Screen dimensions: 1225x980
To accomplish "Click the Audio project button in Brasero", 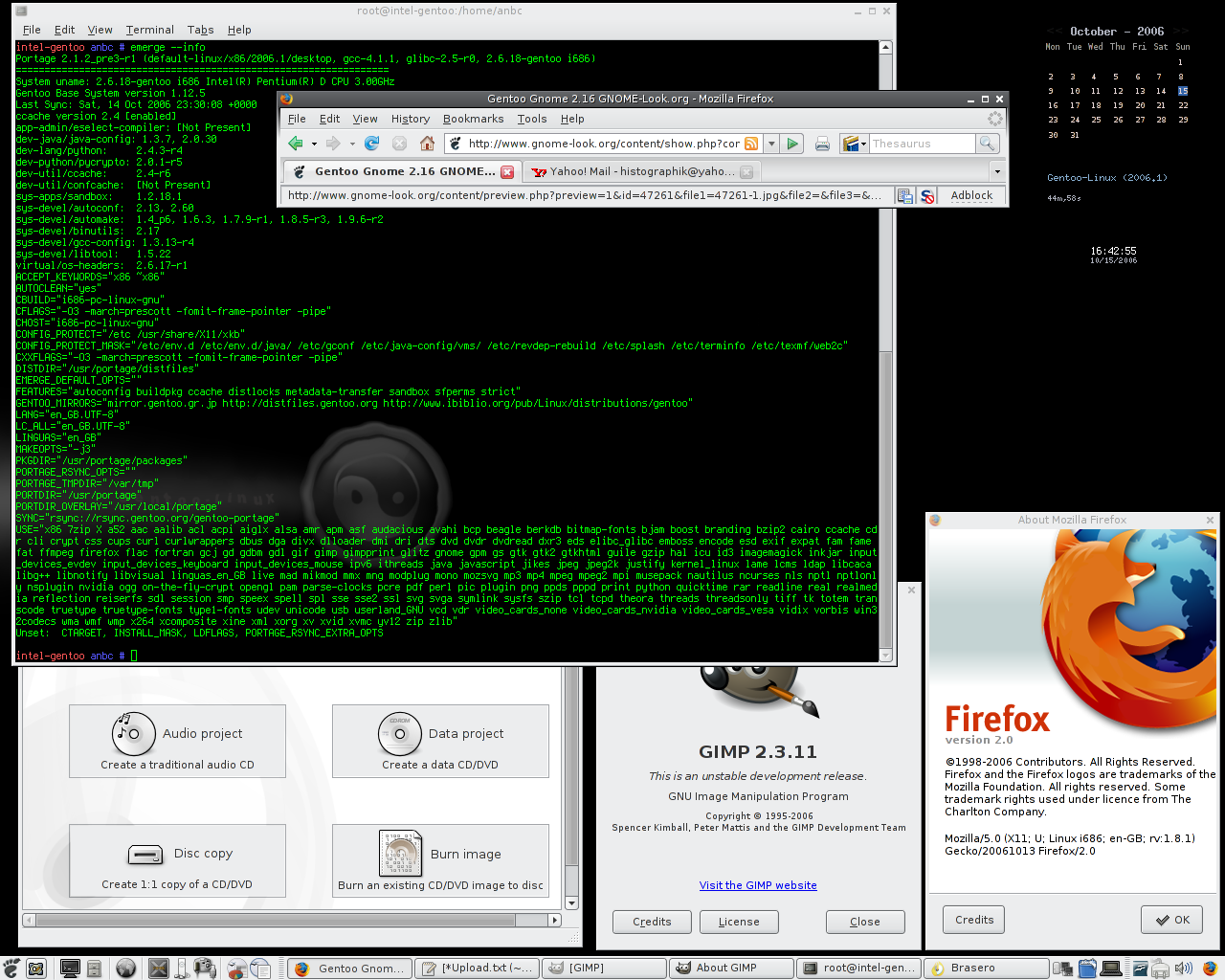I will pyautogui.click(x=177, y=742).
